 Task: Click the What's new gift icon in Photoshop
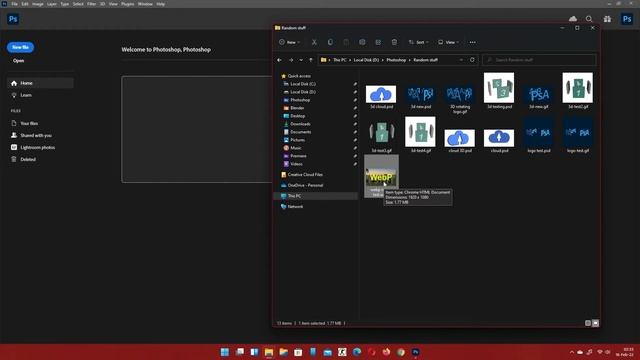(607, 19)
